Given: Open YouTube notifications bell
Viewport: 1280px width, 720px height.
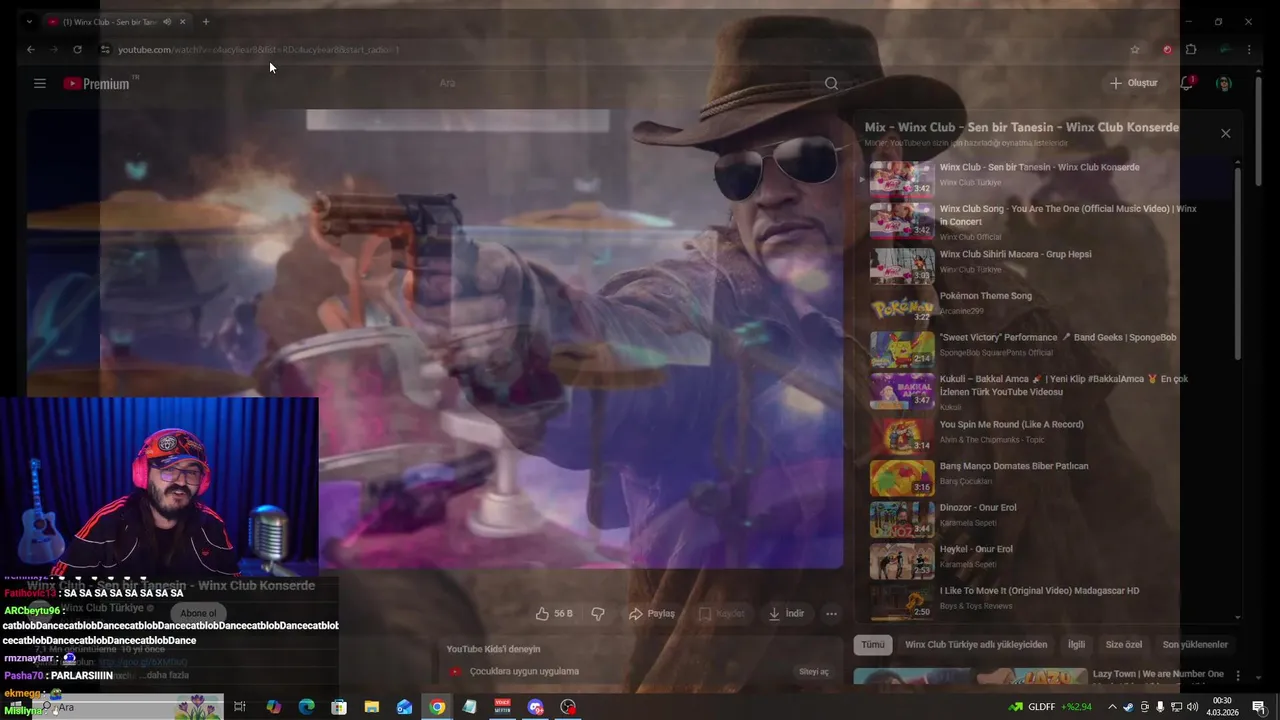Looking at the screenshot, I should 1186,84.
